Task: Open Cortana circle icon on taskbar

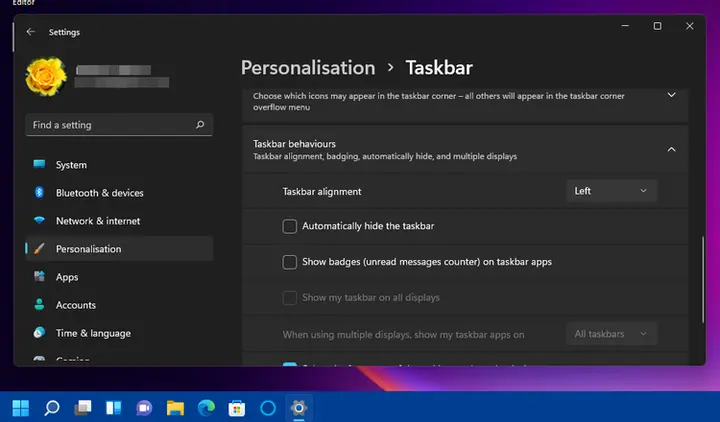Action: tap(268, 407)
